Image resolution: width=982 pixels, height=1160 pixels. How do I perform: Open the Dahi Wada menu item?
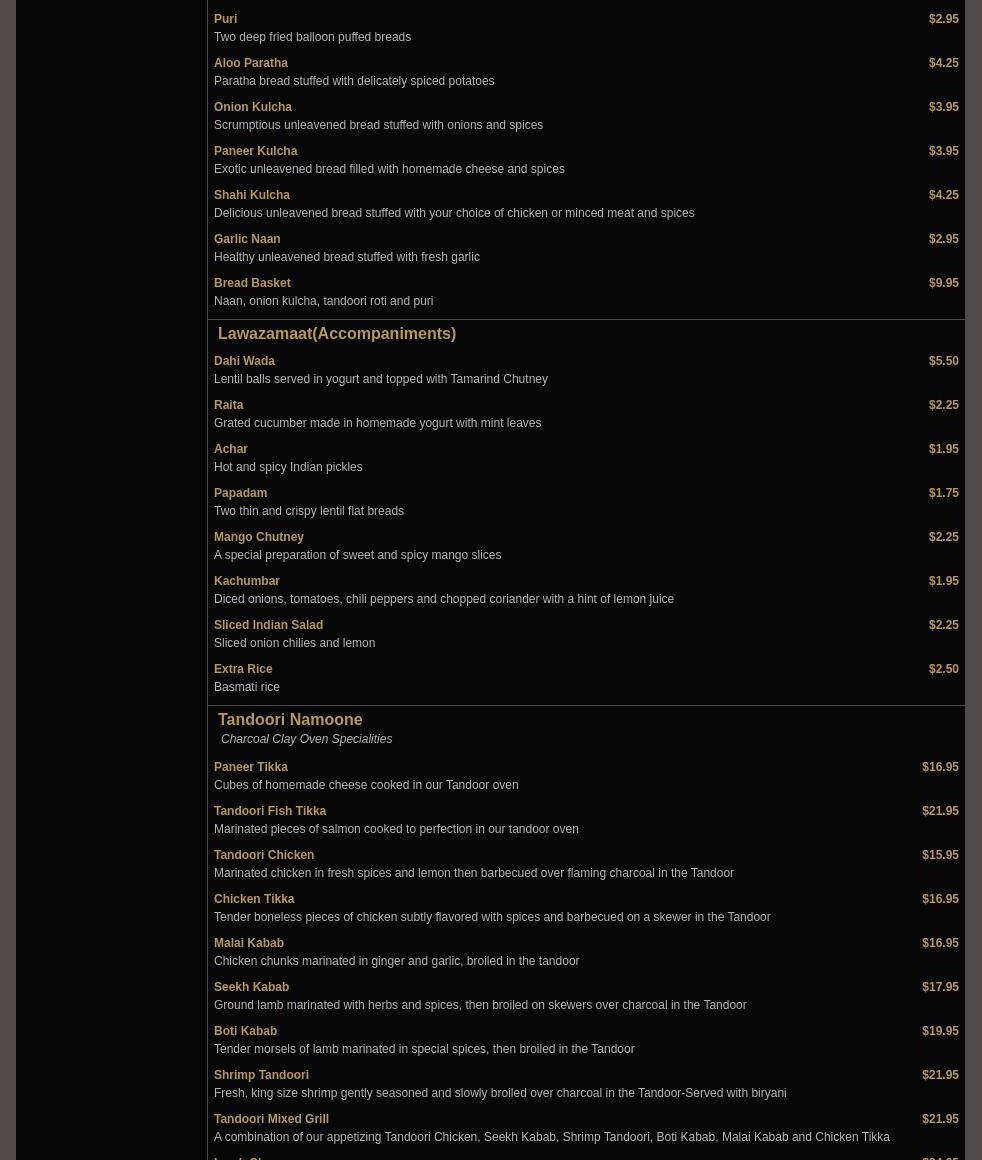[244, 361]
